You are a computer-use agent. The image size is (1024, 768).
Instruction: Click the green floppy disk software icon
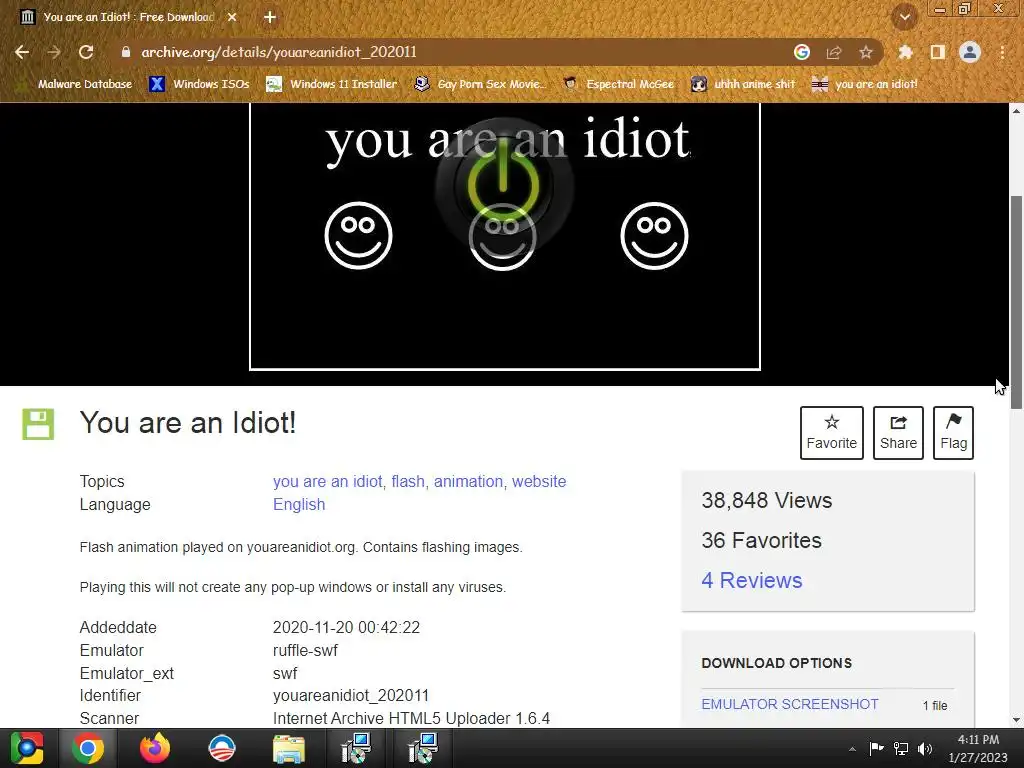pos(39,424)
